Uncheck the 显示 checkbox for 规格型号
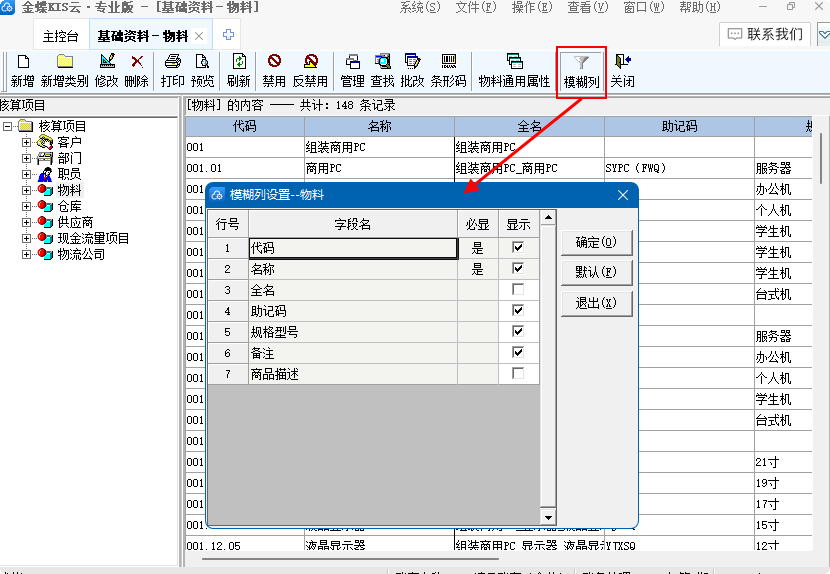830x574 pixels. coord(518,331)
